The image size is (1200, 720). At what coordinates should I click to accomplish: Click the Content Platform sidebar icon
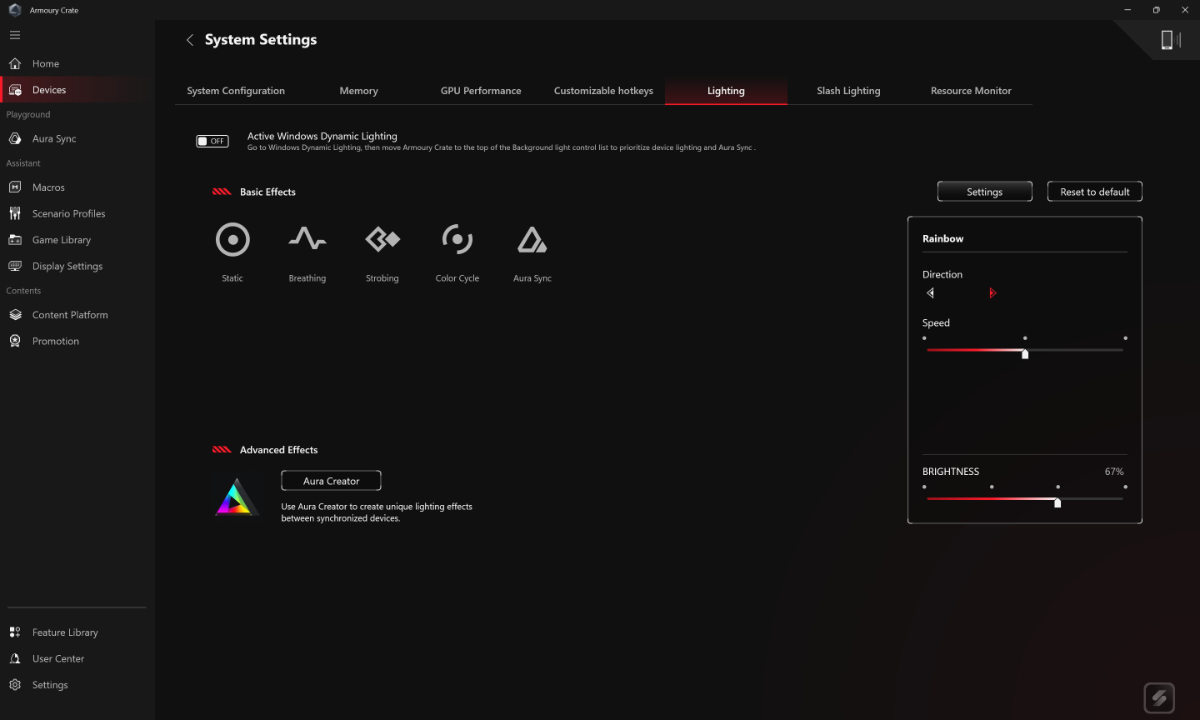click(15, 315)
